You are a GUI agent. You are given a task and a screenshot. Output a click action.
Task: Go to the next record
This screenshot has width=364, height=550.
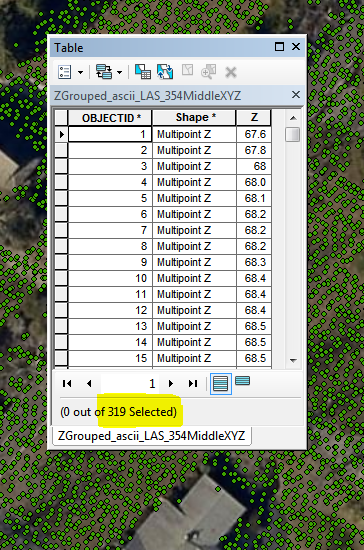pos(171,383)
